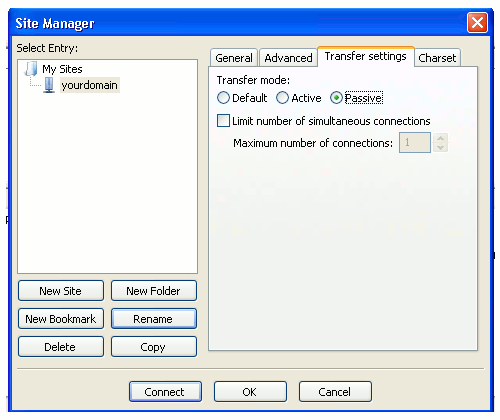Click the My Sites folder icon
Viewport: 500px width, 420px height.
pyautogui.click(x=31, y=69)
